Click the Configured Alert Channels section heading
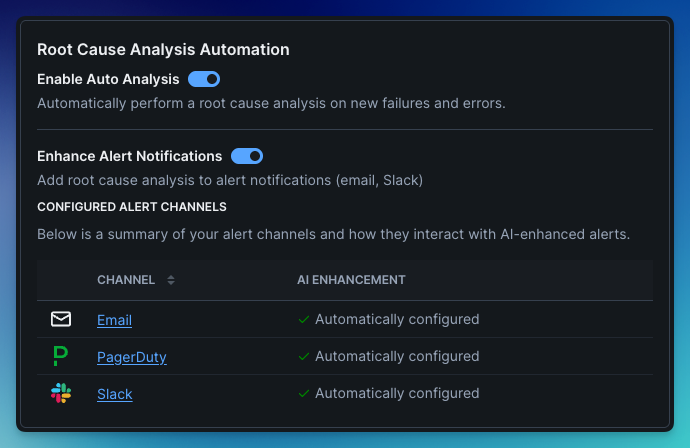This screenshot has height=448, width=690. pos(131,207)
